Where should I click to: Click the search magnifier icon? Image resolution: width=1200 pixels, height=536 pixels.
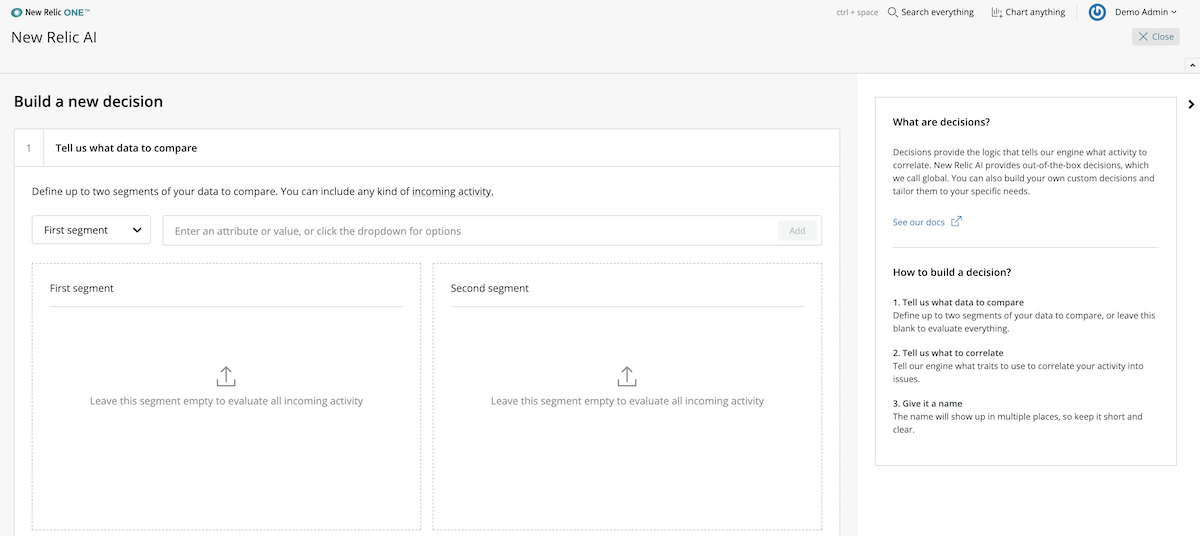click(x=893, y=12)
